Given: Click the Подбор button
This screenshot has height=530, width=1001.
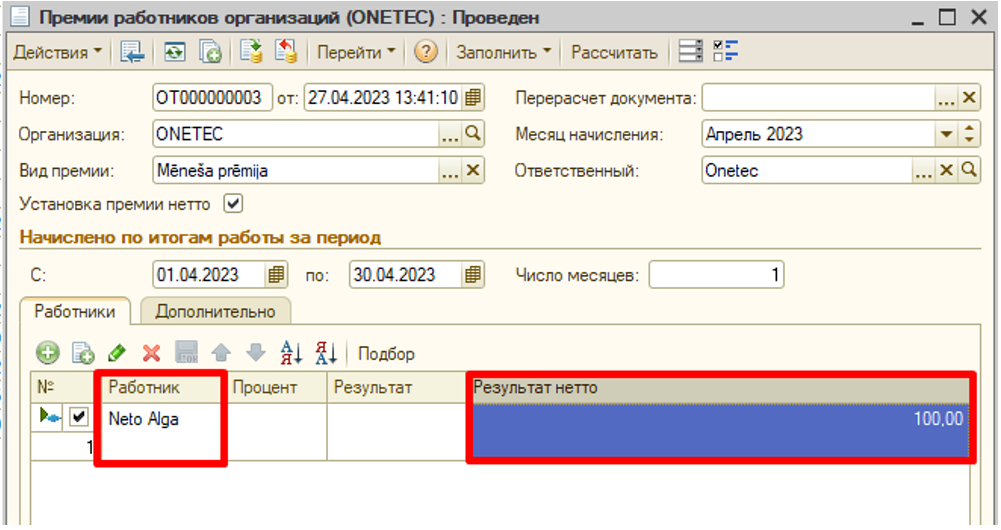Looking at the screenshot, I should click(x=386, y=354).
